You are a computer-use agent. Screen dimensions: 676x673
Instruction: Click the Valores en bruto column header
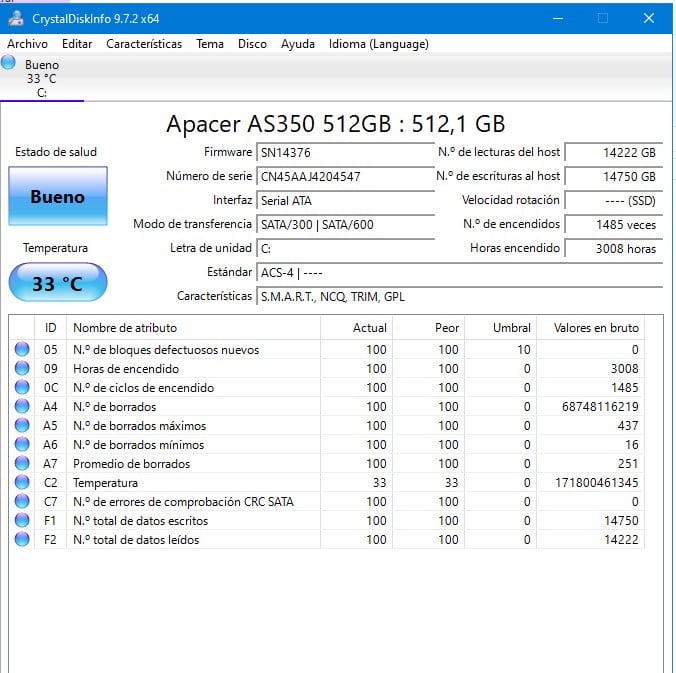[591, 328]
